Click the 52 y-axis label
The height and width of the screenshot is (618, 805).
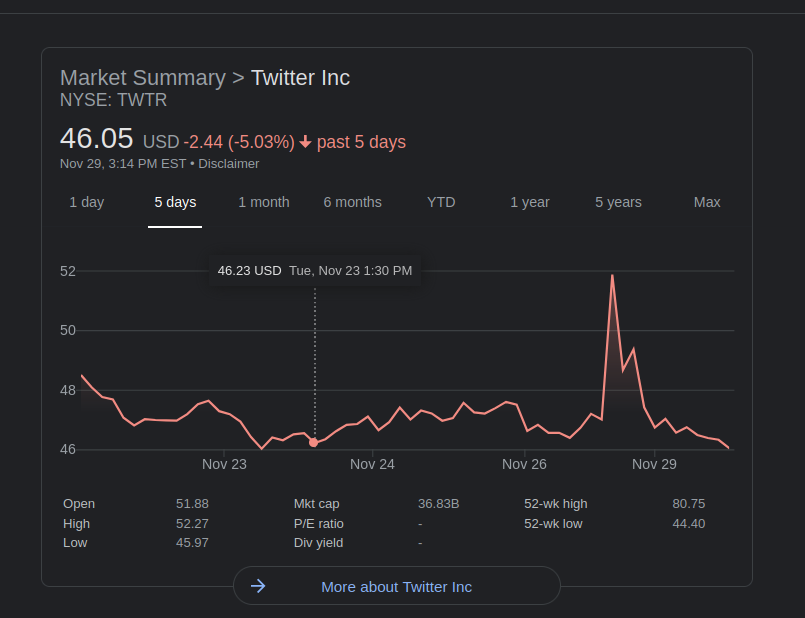pos(68,271)
